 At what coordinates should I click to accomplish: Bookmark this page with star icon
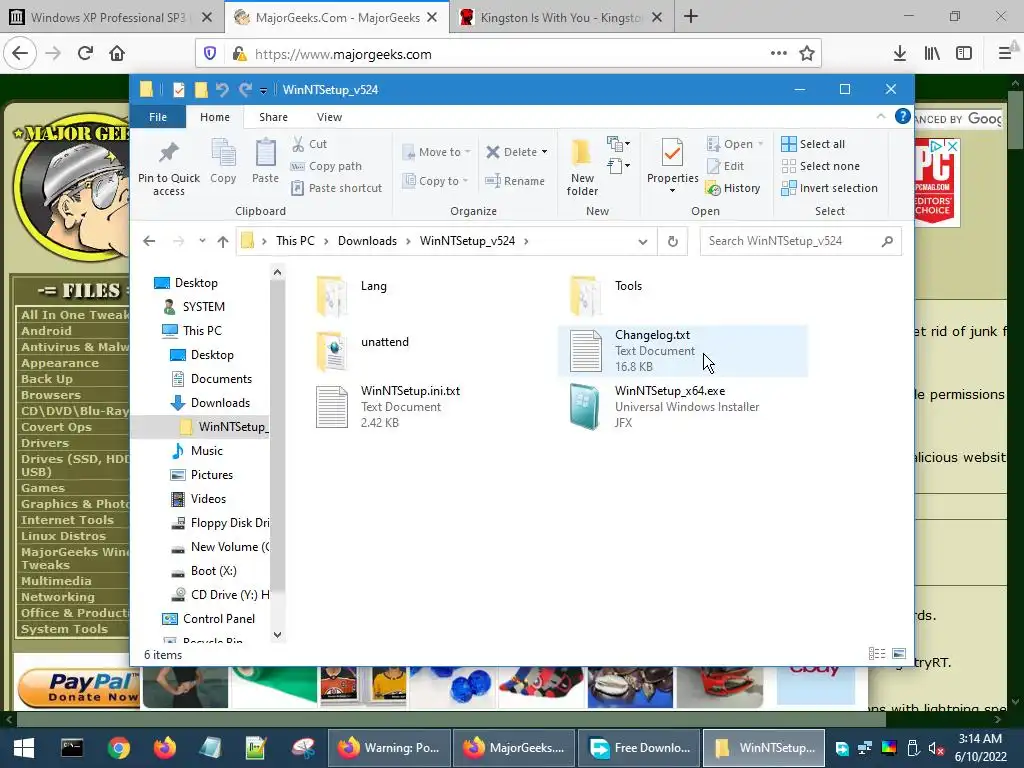click(x=807, y=54)
